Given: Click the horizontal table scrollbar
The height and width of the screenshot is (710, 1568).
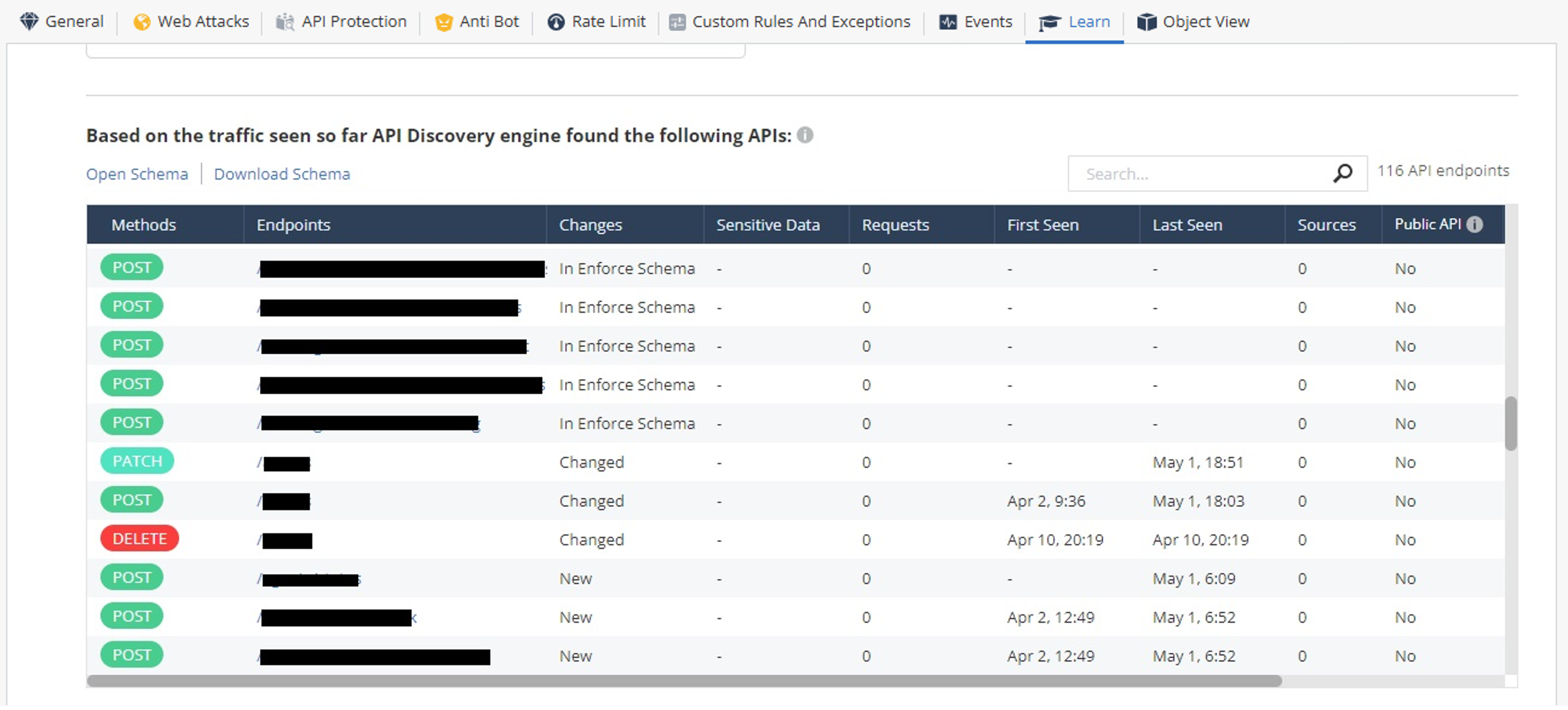Looking at the screenshot, I should [684, 681].
